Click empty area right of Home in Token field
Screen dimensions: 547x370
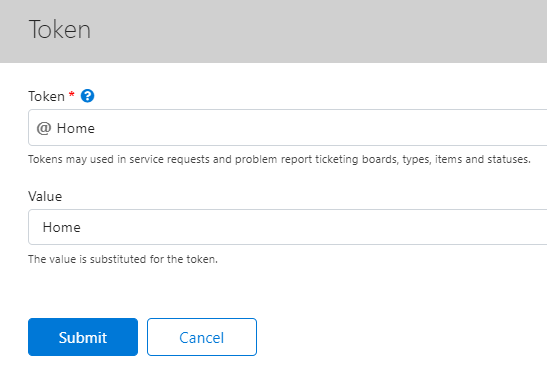[314, 128]
